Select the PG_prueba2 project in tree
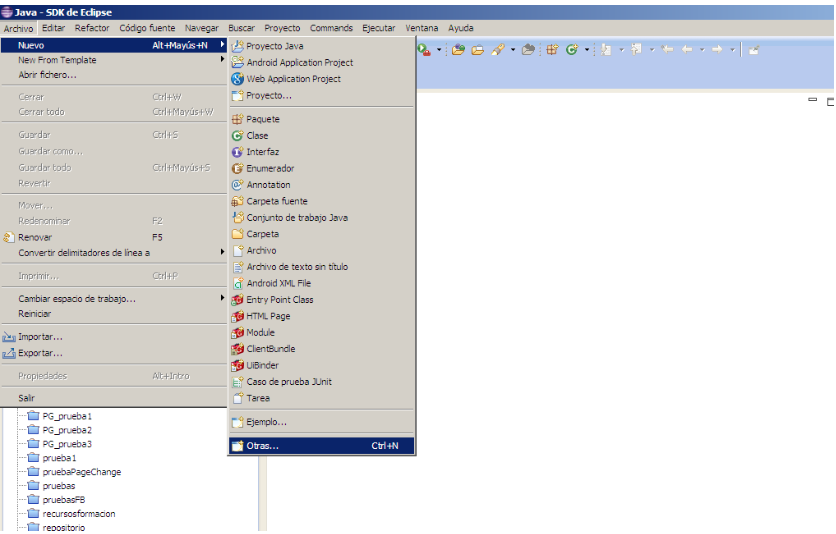Image resolution: width=836 pixels, height=534 pixels. point(67,430)
